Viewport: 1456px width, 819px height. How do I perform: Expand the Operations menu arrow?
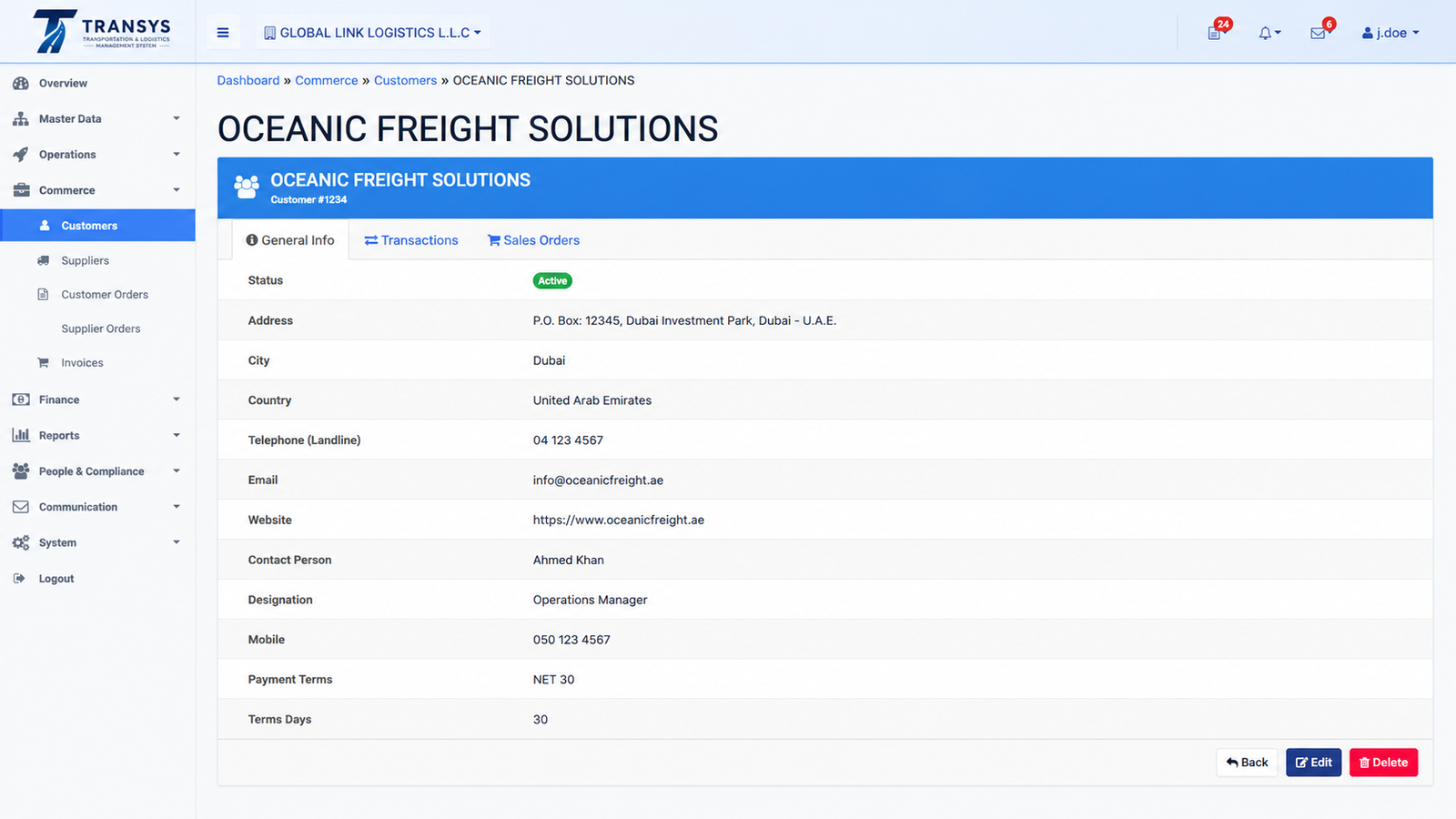[x=177, y=154]
